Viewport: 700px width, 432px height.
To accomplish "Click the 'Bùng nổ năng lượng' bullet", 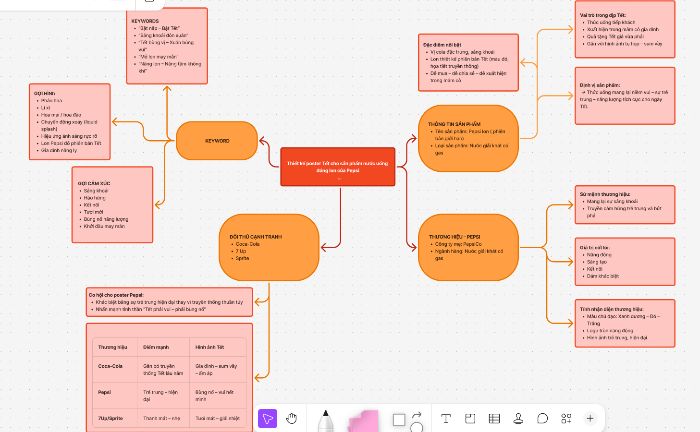I will (x=106, y=219).
